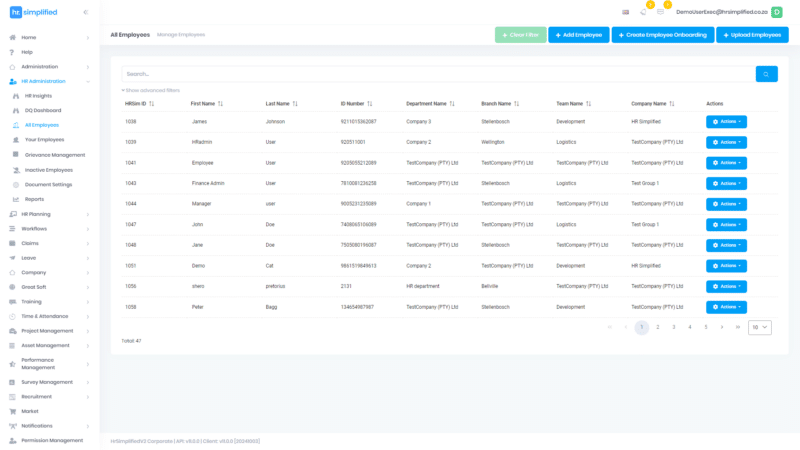
Task: Go to page 5 of results
Action: (x=706, y=327)
